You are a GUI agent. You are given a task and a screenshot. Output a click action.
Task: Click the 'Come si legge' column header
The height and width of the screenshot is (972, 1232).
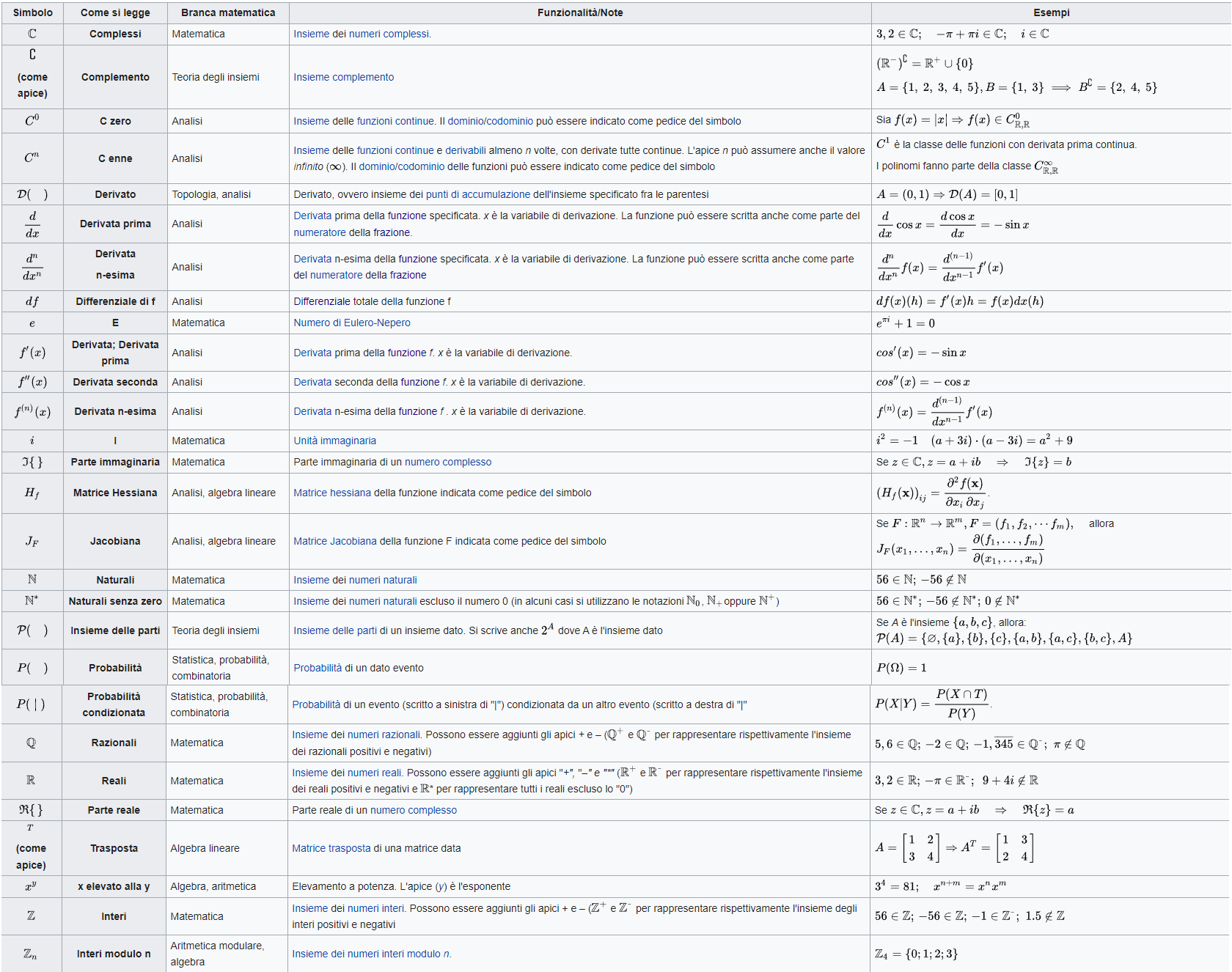point(115,12)
